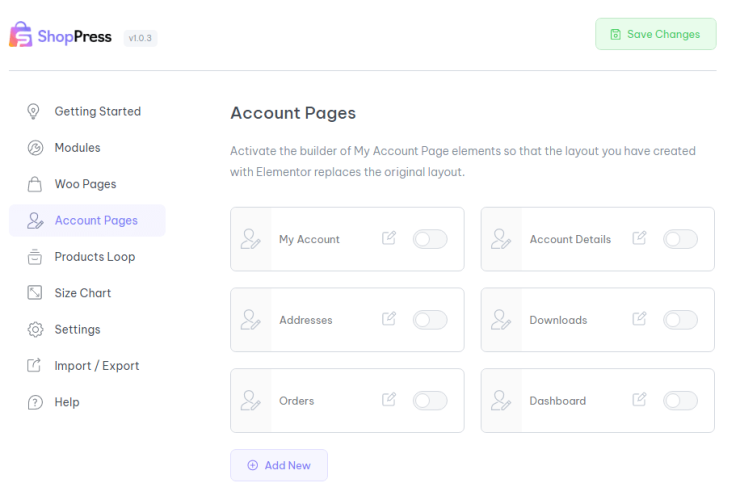Click the Account Pages user icon in sidebar
Screen dimensions: 740x504
35,220
